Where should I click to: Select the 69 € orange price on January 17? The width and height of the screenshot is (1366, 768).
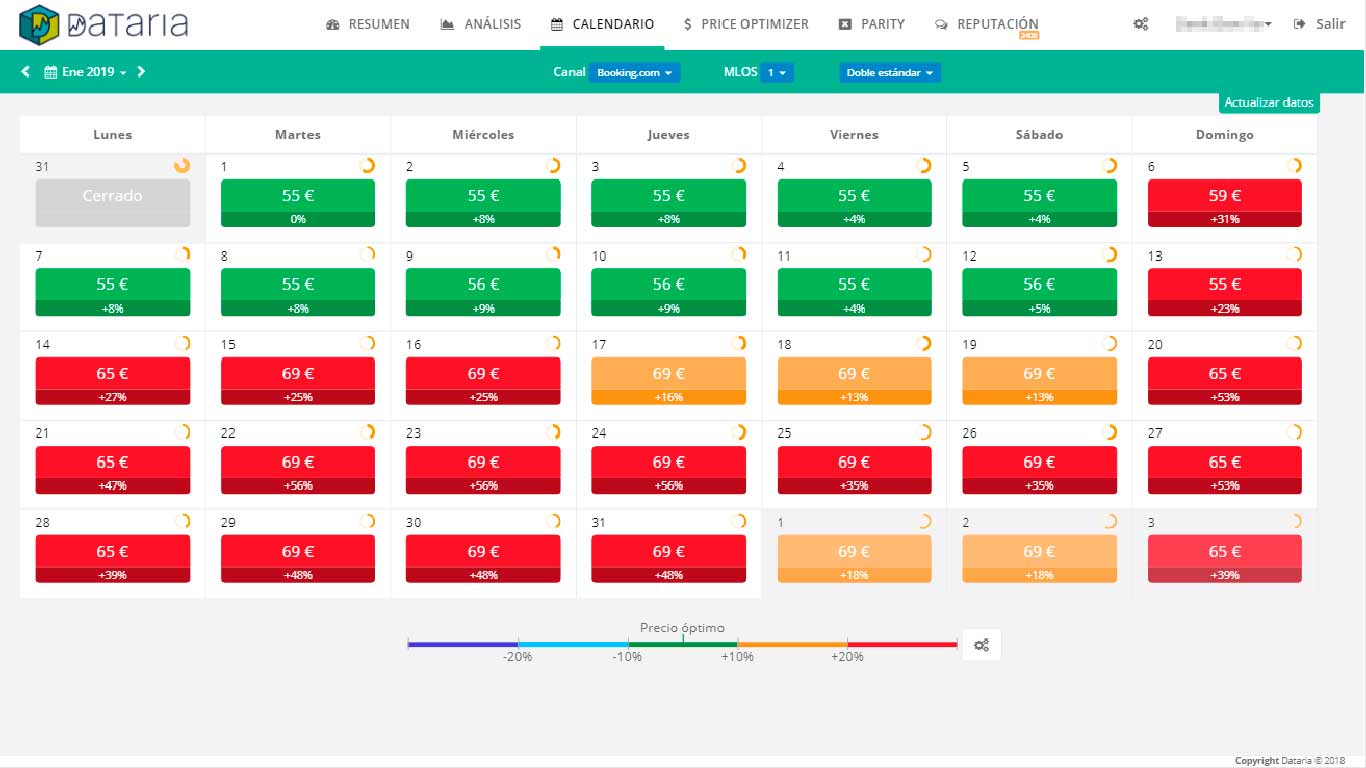(x=668, y=374)
